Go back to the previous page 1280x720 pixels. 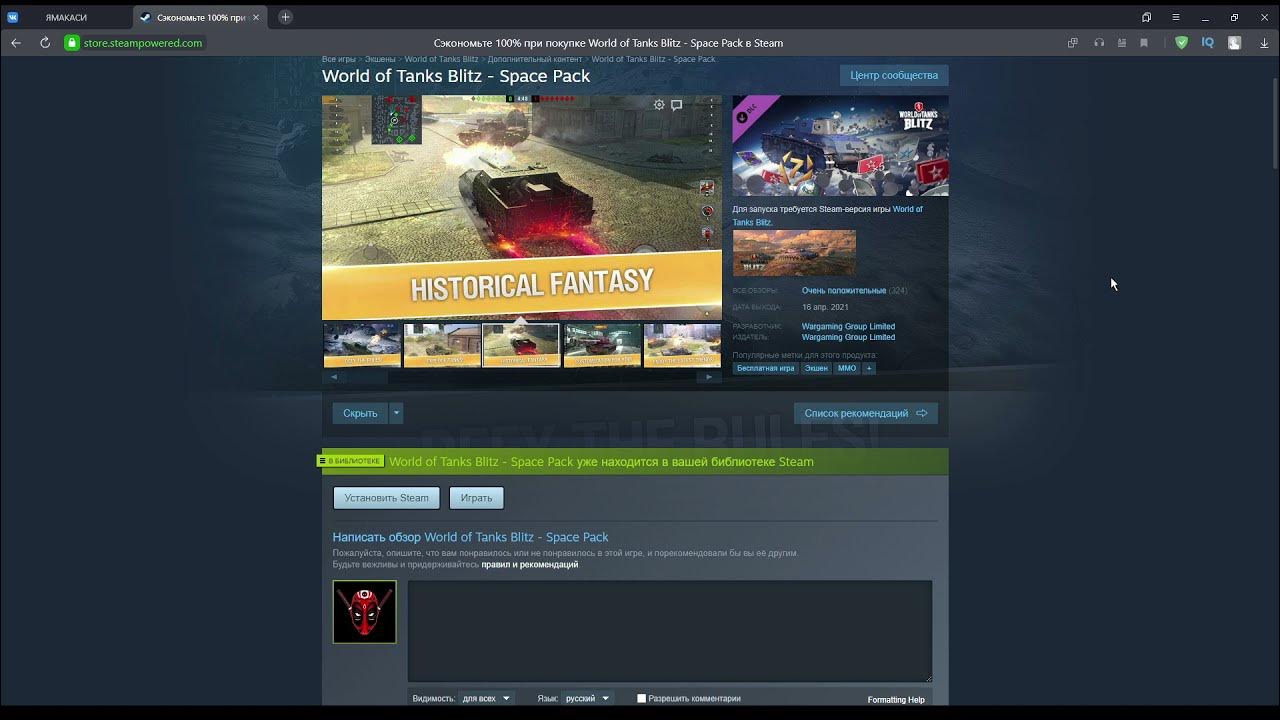(x=16, y=43)
